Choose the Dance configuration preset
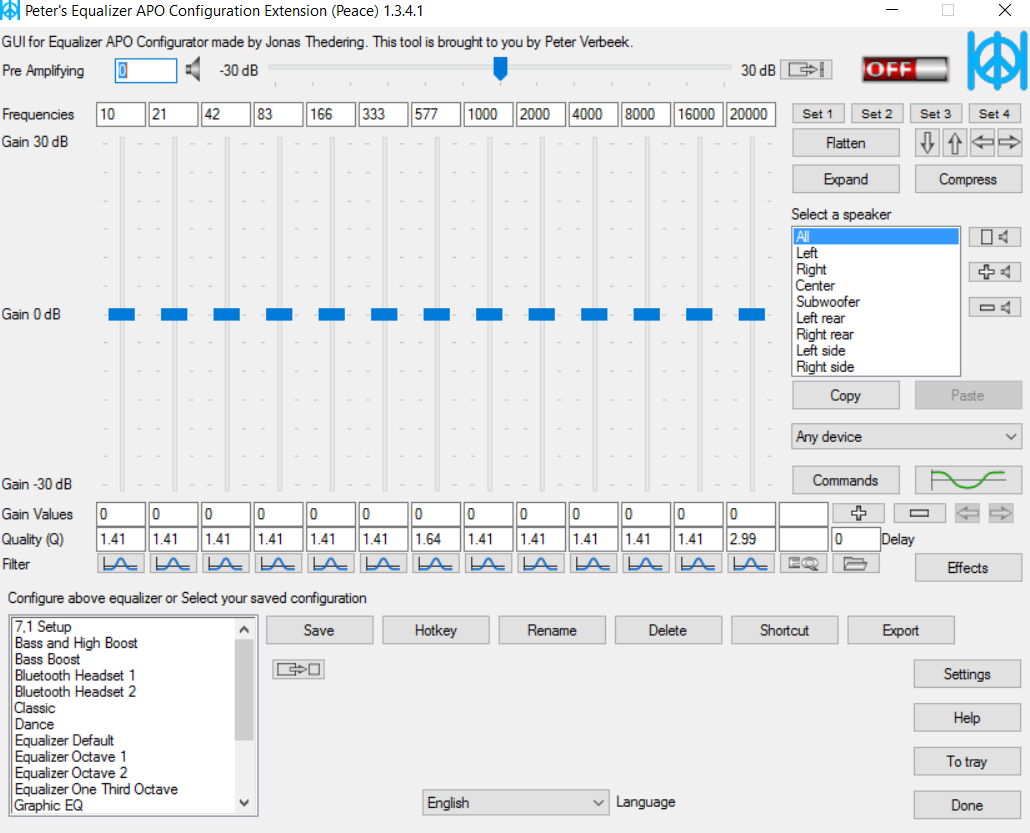The width and height of the screenshot is (1030, 833). 35,724
